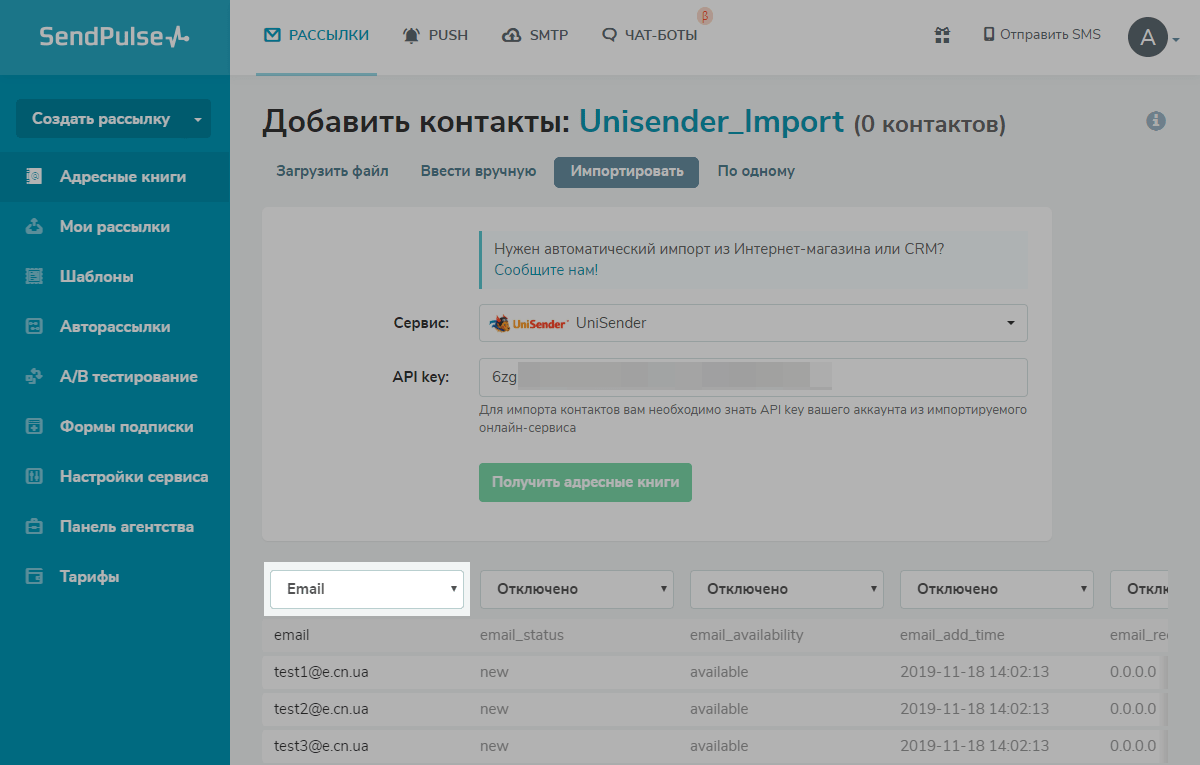Open the PUSH top menu
Screen dimensions: 1200x765
tap(435, 35)
